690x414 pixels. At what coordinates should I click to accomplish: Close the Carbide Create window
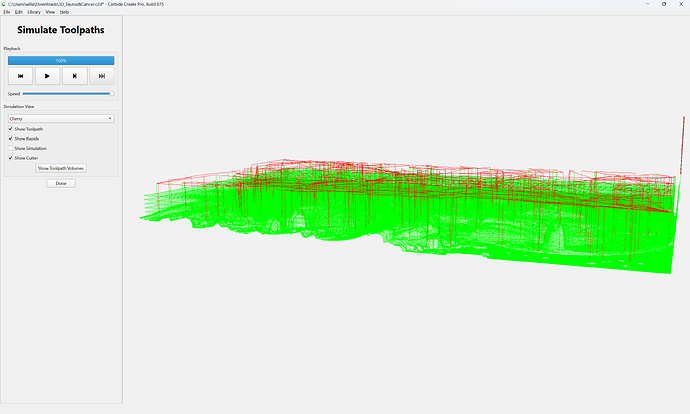pos(681,4)
